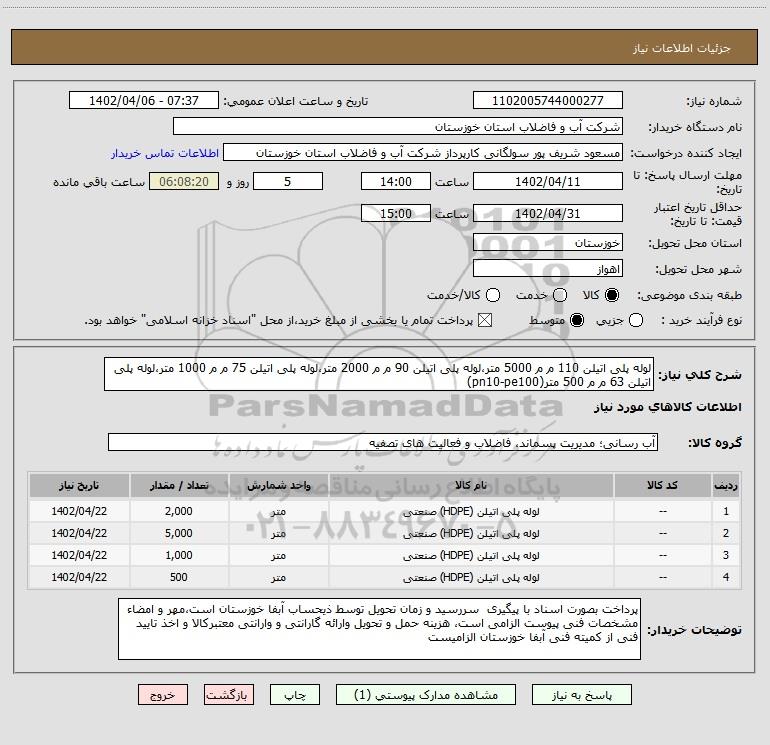Click the buyer organization name field

click(x=398, y=127)
